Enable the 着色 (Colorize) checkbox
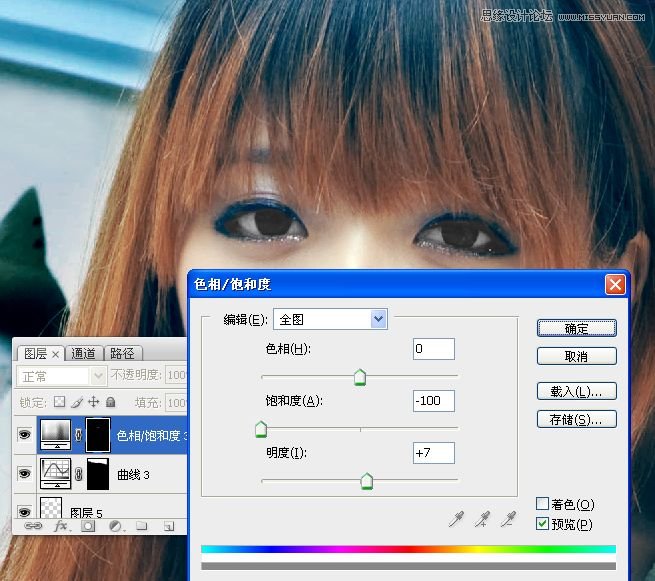Viewport: 655px width, 581px height. (x=543, y=504)
